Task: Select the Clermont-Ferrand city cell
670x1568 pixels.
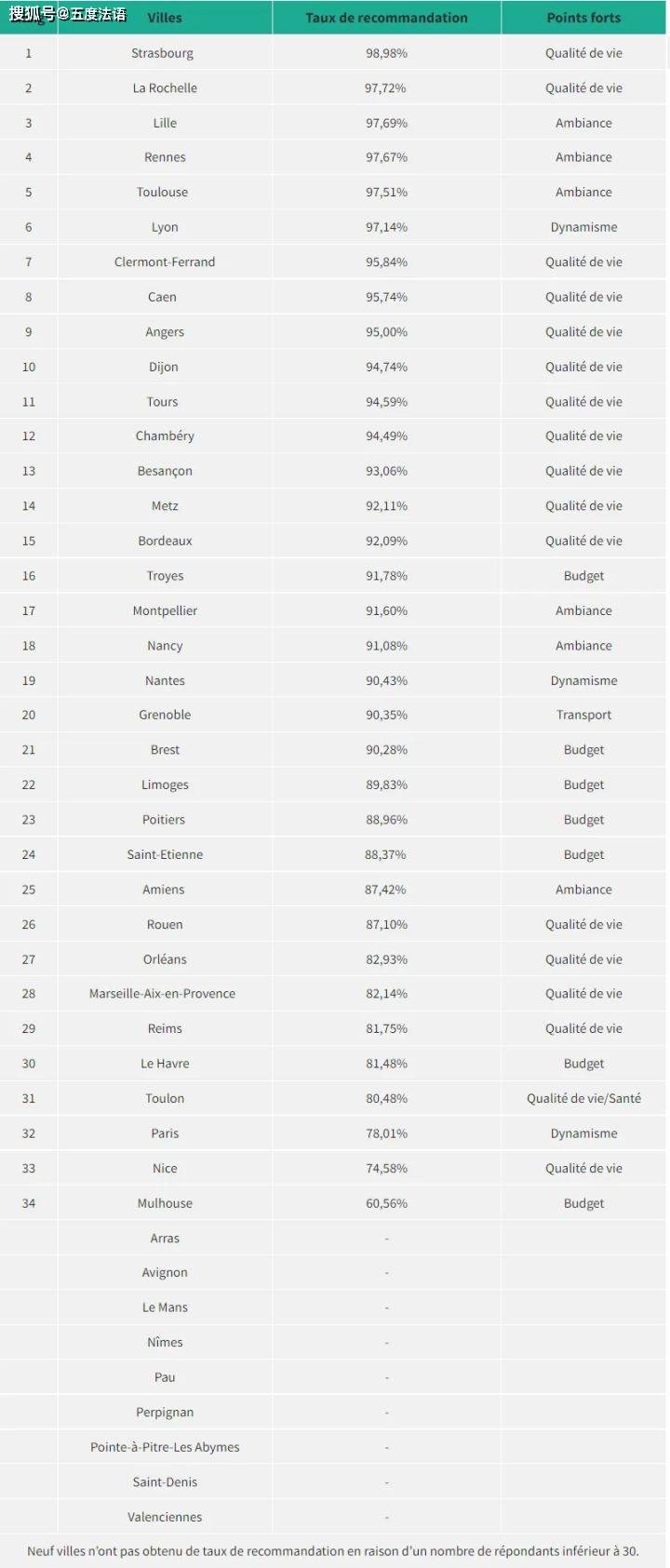Action: [165, 262]
